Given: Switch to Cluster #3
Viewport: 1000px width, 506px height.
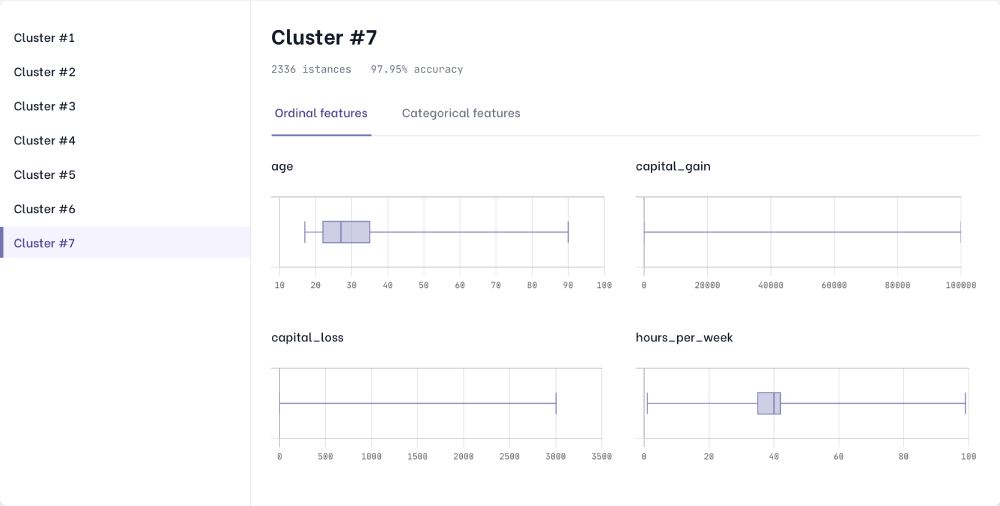Looking at the screenshot, I should point(45,106).
